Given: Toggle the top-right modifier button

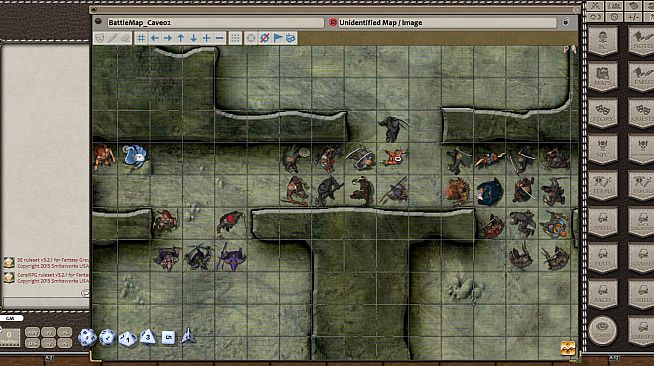Looking at the screenshot, I should coord(64,332).
